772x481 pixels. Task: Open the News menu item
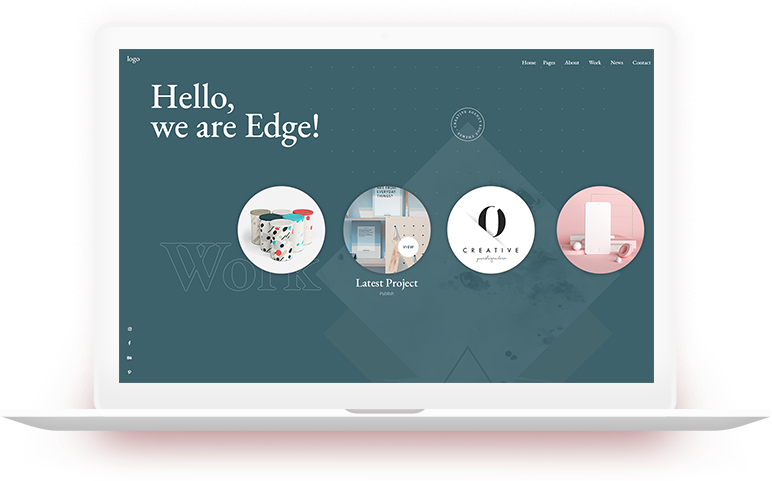tap(616, 63)
